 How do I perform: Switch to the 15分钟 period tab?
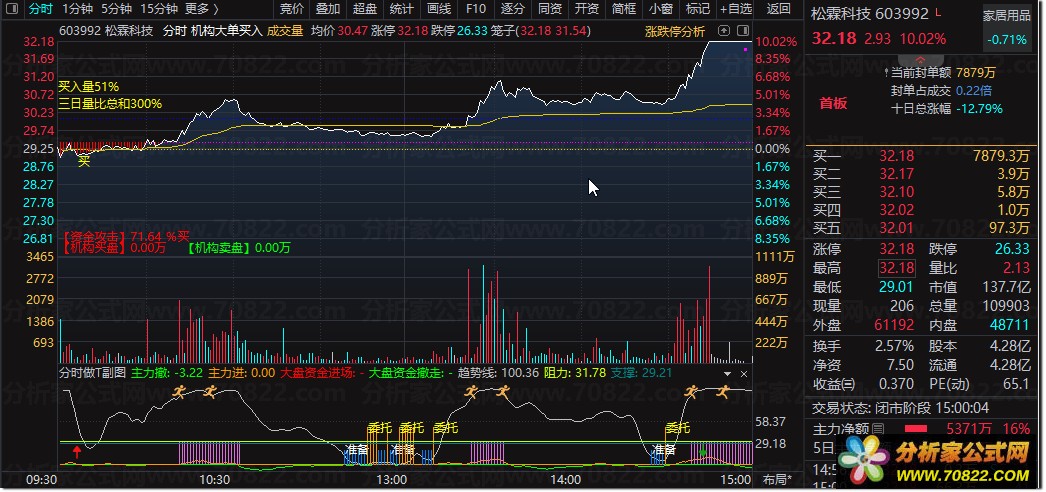[159, 9]
